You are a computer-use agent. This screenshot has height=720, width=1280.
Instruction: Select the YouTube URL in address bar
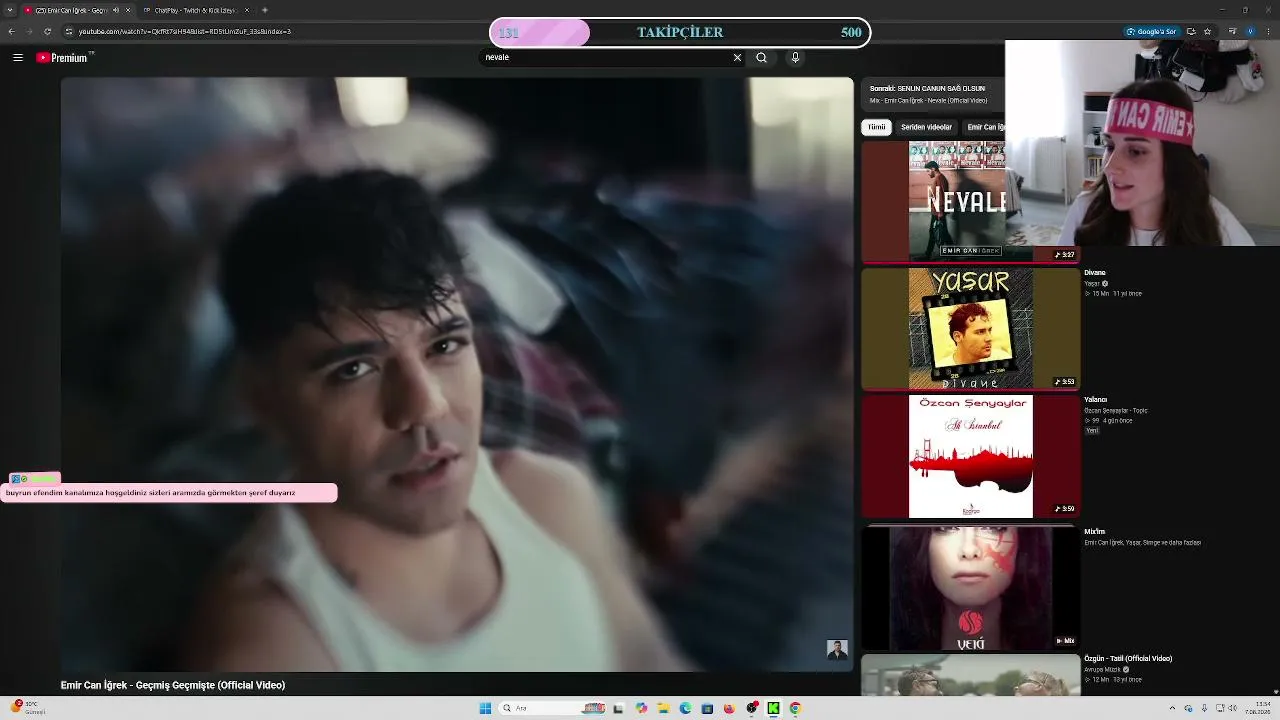click(x=185, y=31)
